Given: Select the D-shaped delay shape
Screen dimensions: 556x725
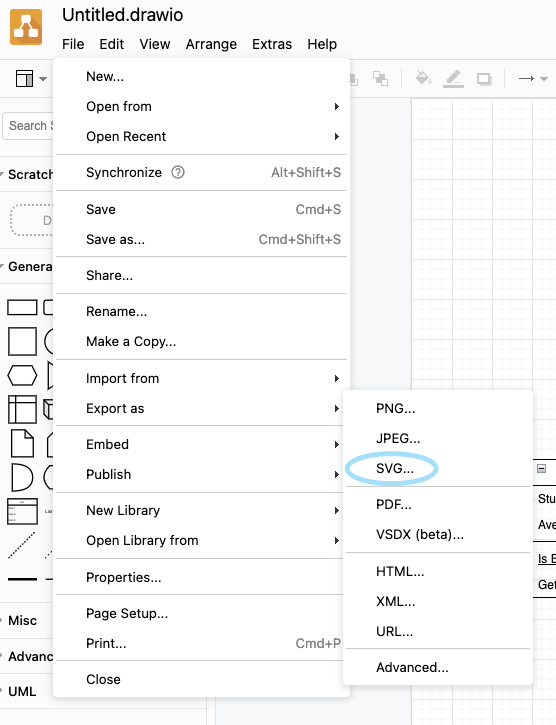Looking at the screenshot, I should [x=22, y=477].
